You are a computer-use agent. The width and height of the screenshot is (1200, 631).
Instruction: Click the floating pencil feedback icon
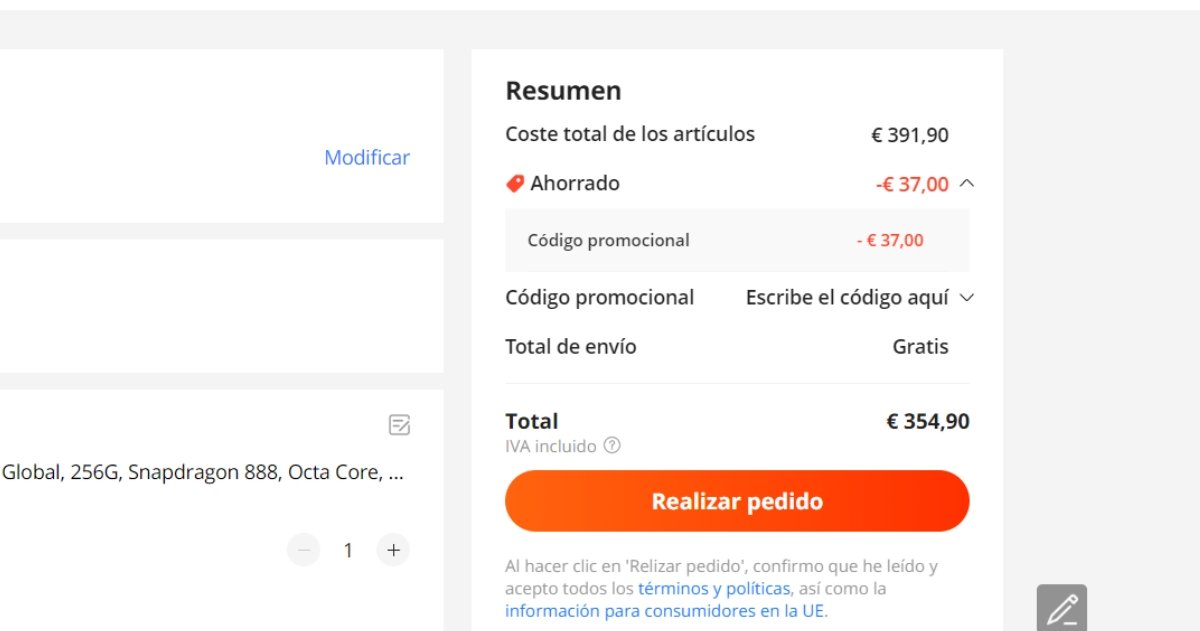(x=1062, y=608)
